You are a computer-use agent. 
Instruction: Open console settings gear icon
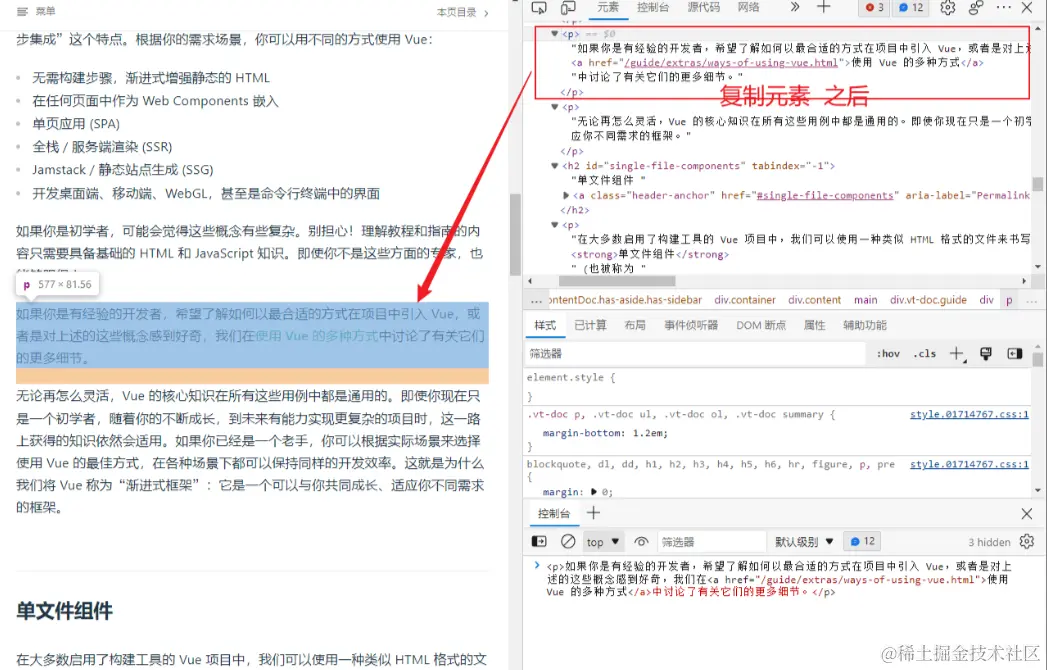[x=1027, y=542]
